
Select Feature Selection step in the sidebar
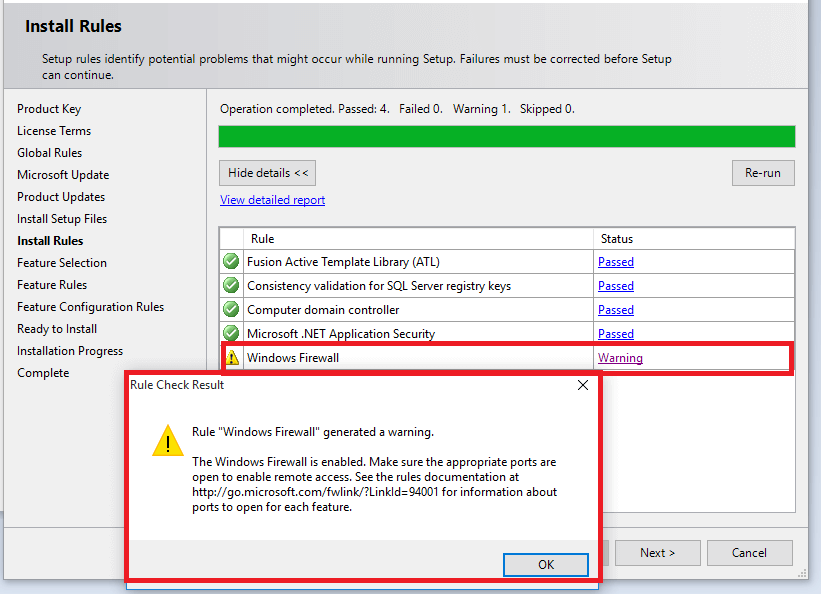[62, 263]
